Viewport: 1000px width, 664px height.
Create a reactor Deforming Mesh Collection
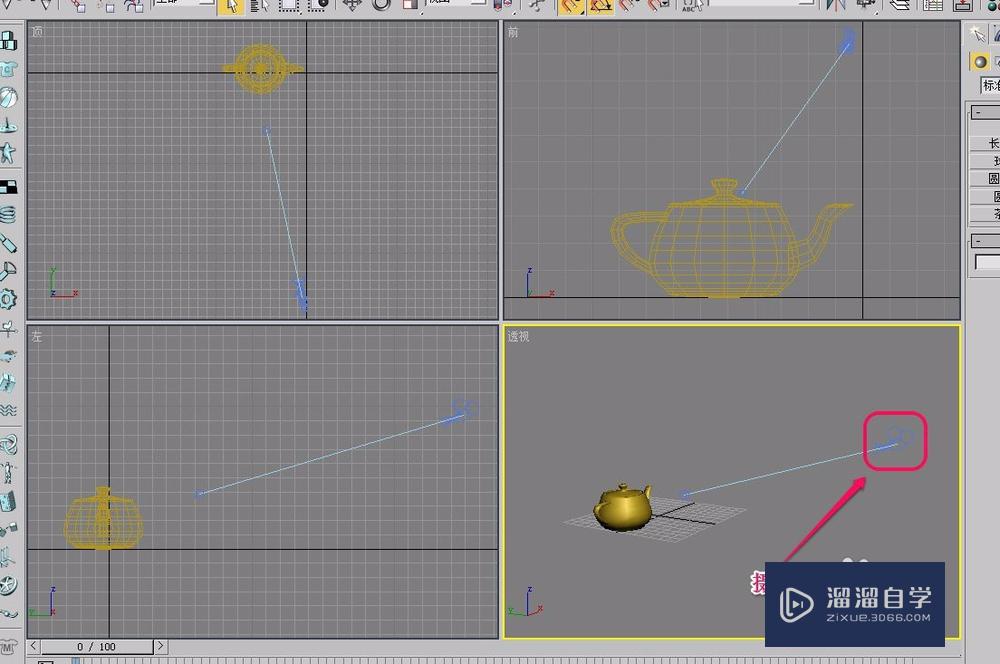tap(8, 153)
